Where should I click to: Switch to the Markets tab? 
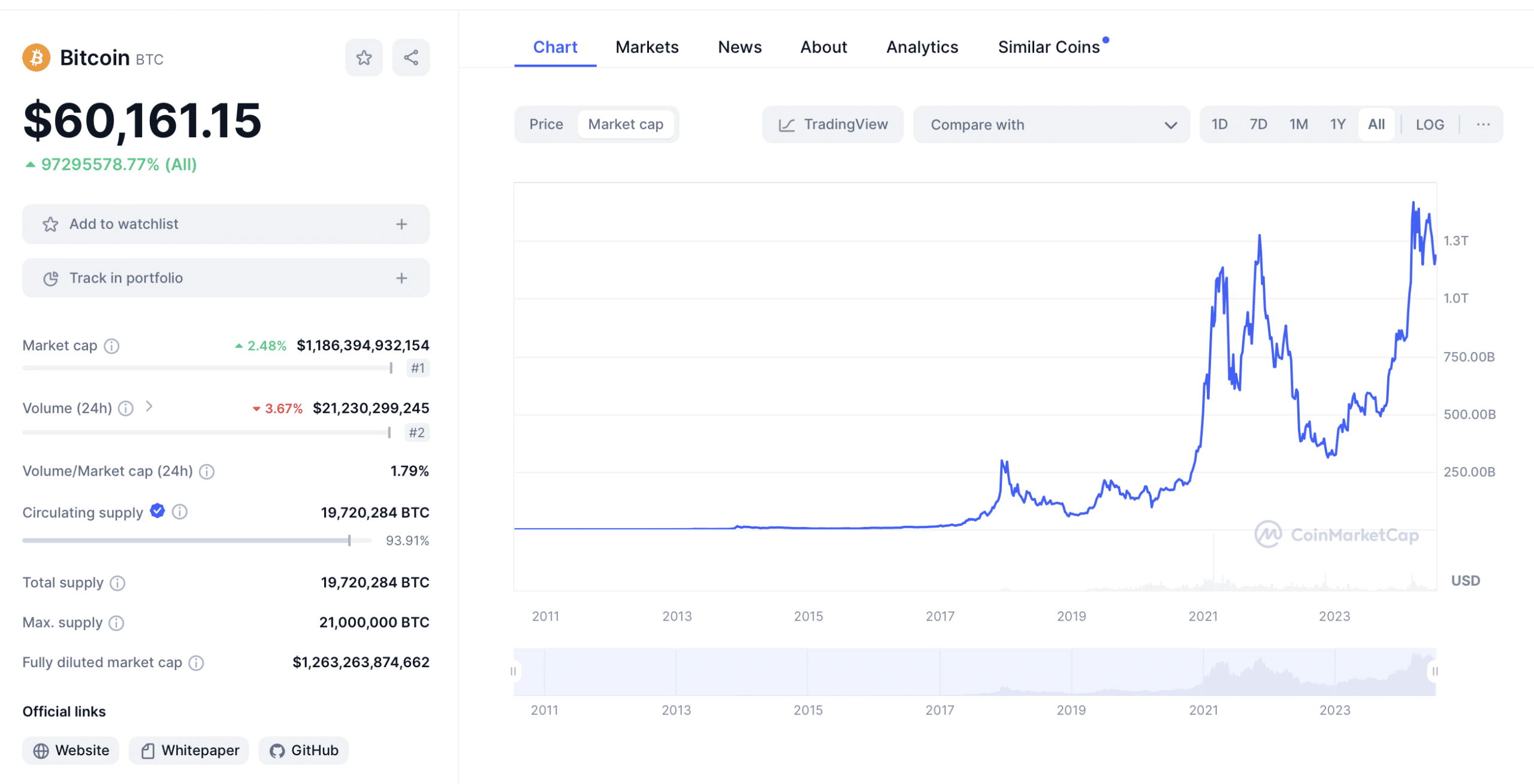647,46
